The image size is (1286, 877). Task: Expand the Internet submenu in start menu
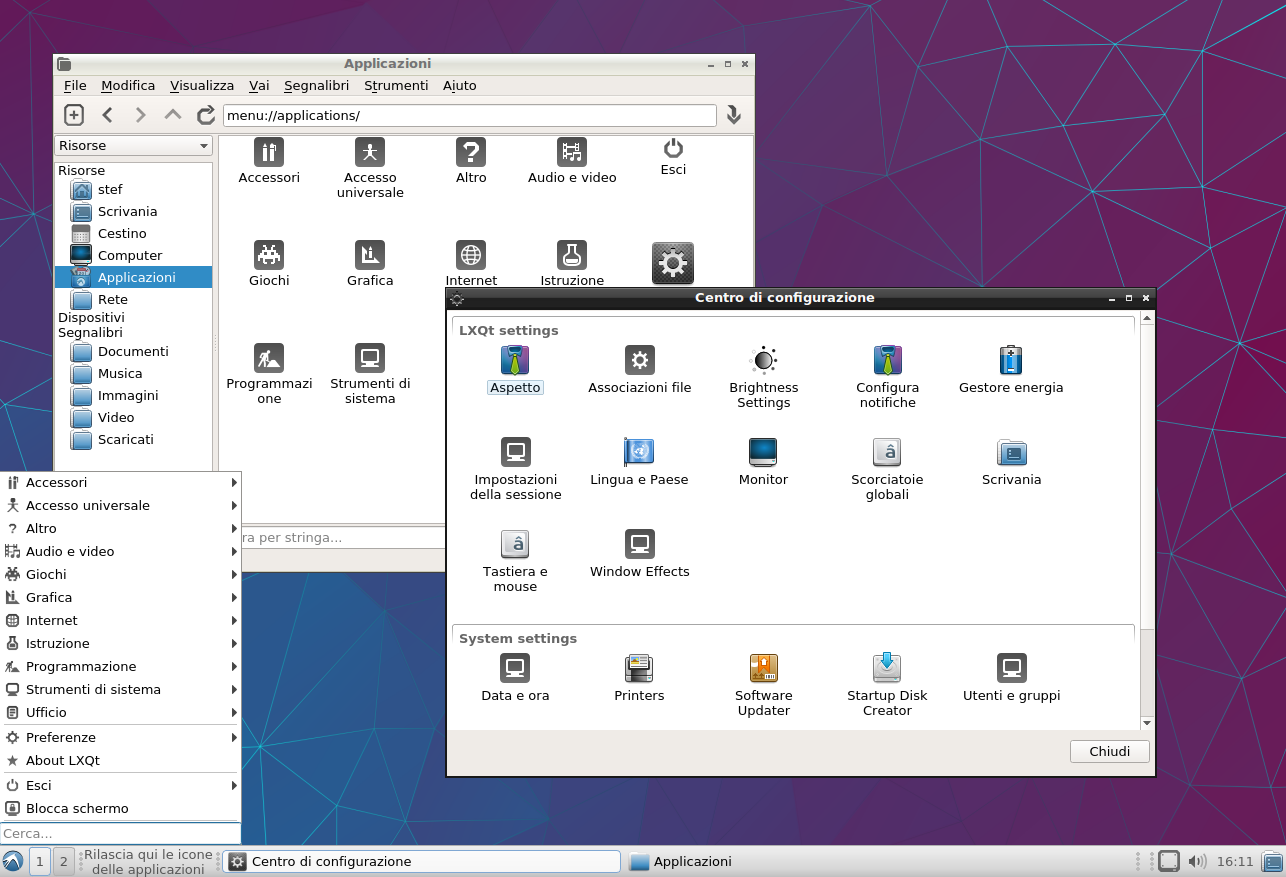coord(120,620)
